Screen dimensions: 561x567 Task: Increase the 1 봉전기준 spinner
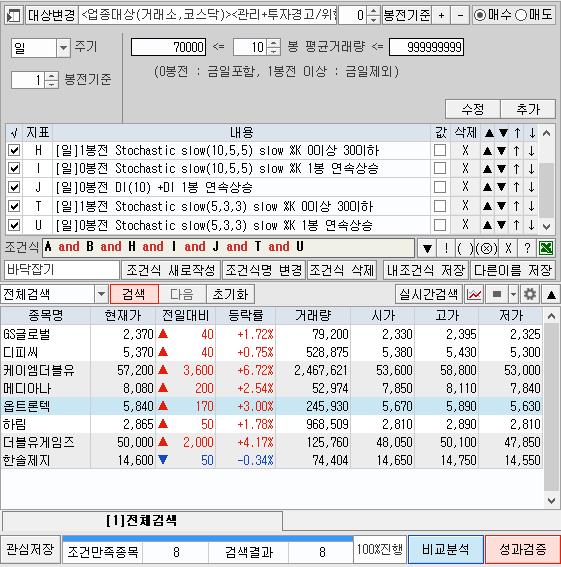point(51,76)
